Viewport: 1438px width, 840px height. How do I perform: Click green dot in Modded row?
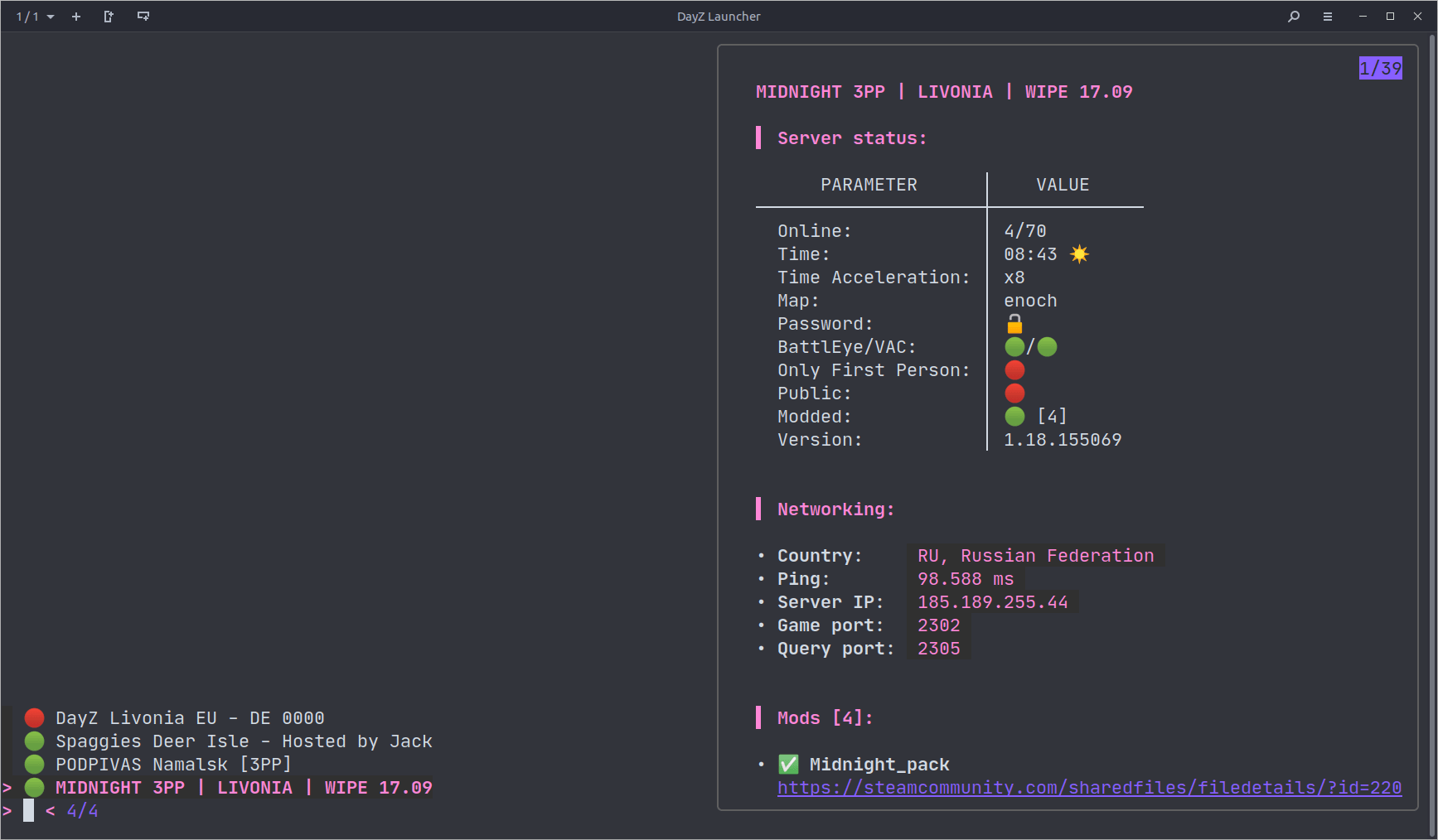[1014, 417]
